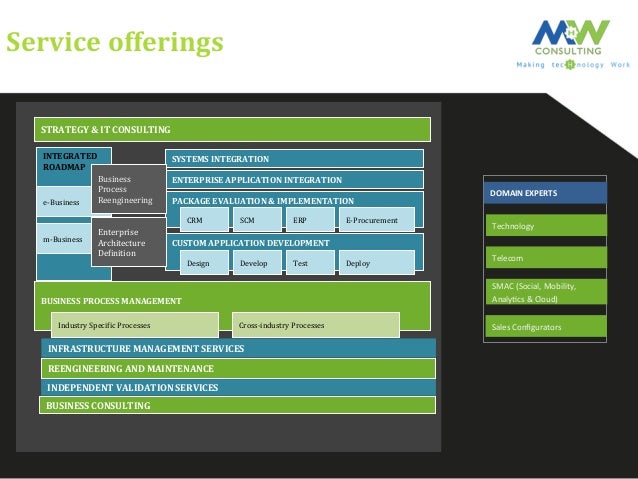Screen dimensions: 638x479
Task: Click Business Process Reengineering box
Action: click(129, 189)
